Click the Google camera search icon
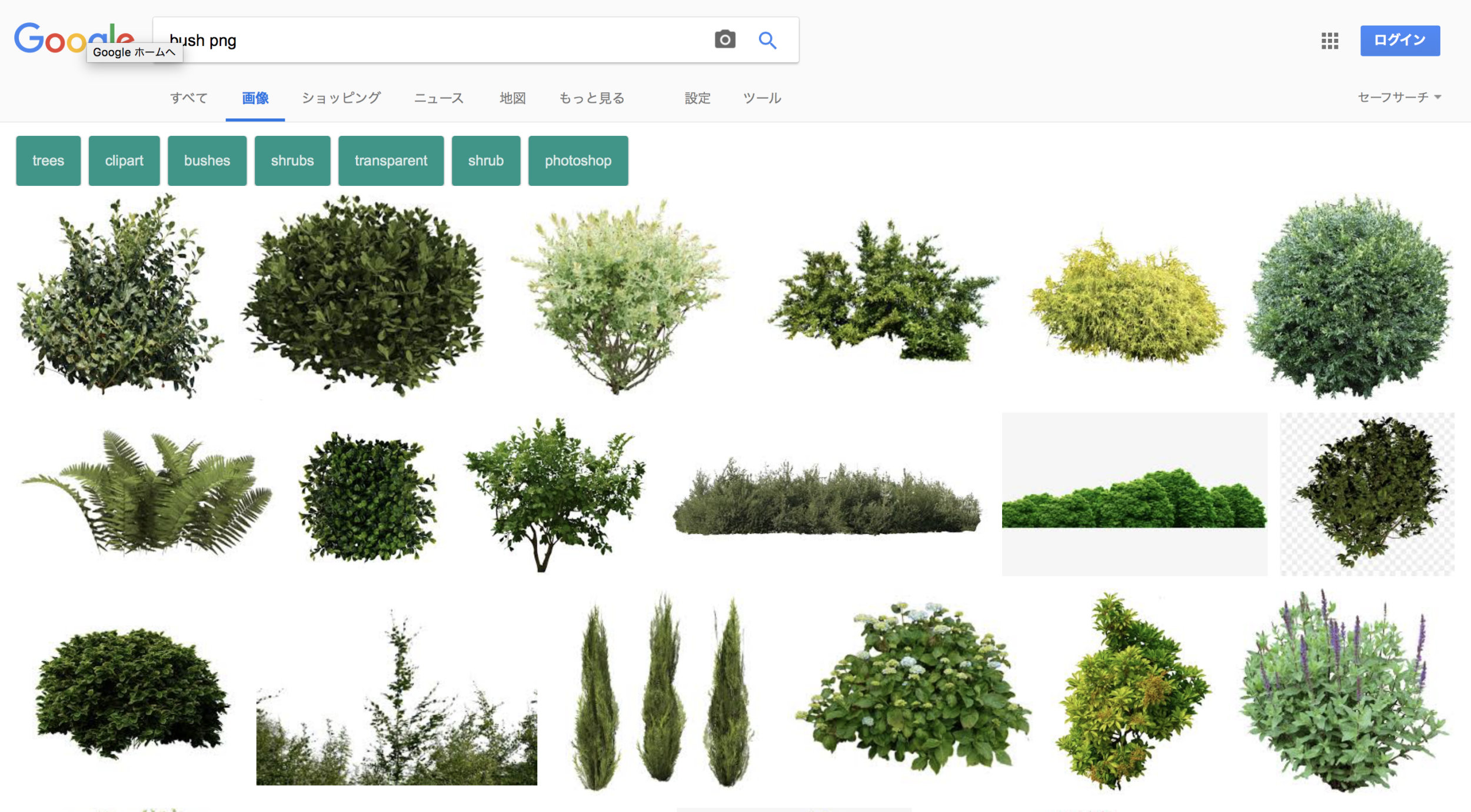The height and width of the screenshot is (812, 1471). pyautogui.click(x=724, y=41)
